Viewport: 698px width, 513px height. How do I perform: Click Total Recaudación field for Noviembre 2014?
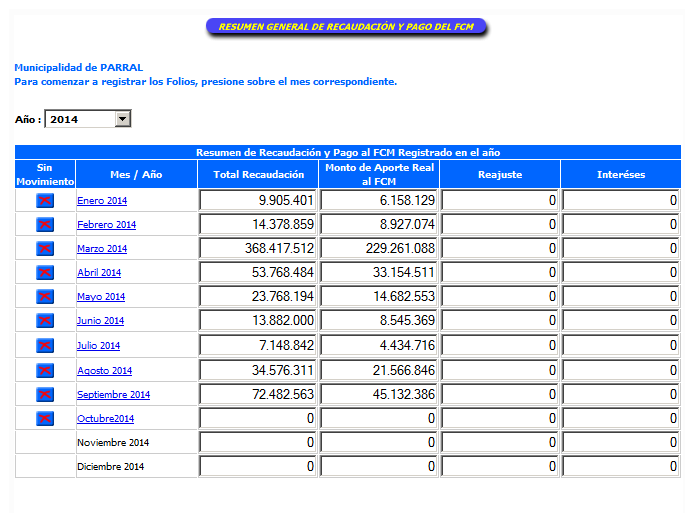tap(258, 443)
